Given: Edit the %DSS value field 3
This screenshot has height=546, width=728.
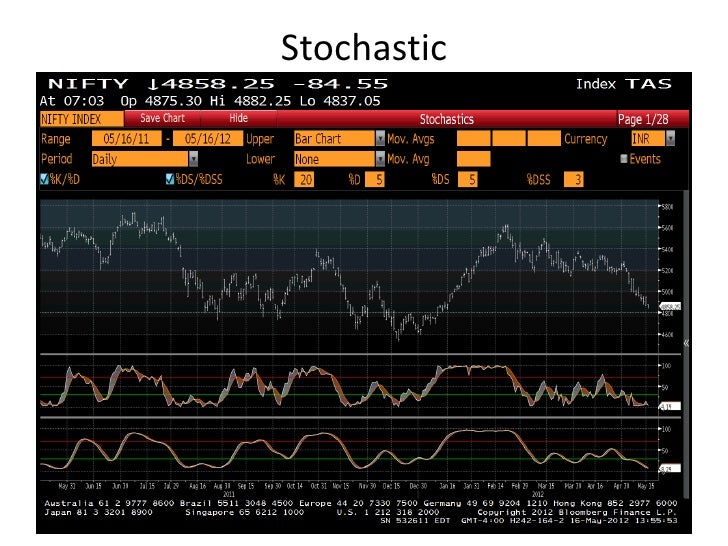Looking at the screenshot, I should pos(574,180).
